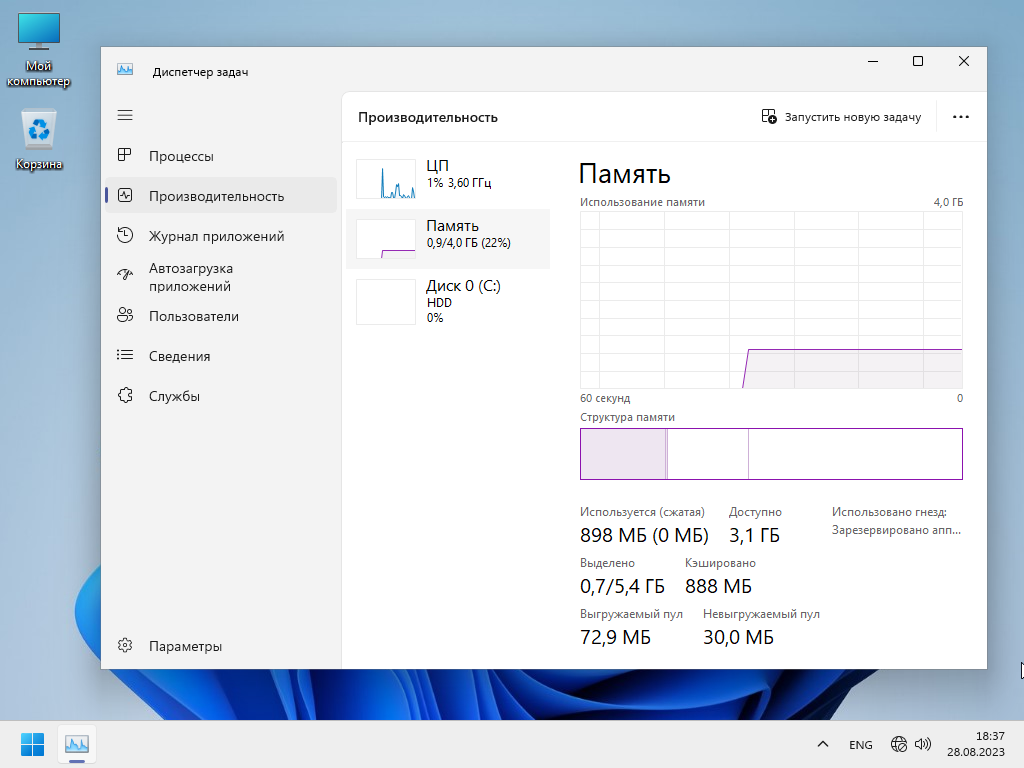Click the Services puzzle icon
This screenshot has width=1024, height=768.
[x=125, y=395]
